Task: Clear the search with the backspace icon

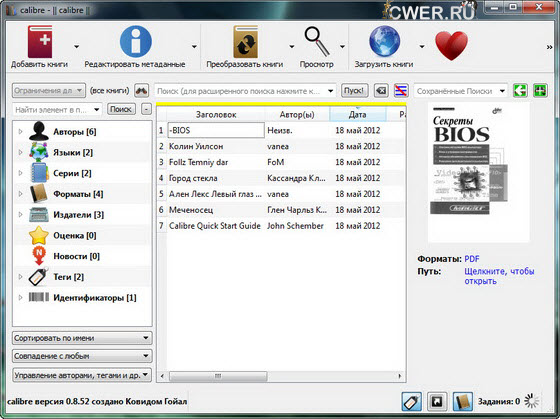Action: click(x=381, y=91)
